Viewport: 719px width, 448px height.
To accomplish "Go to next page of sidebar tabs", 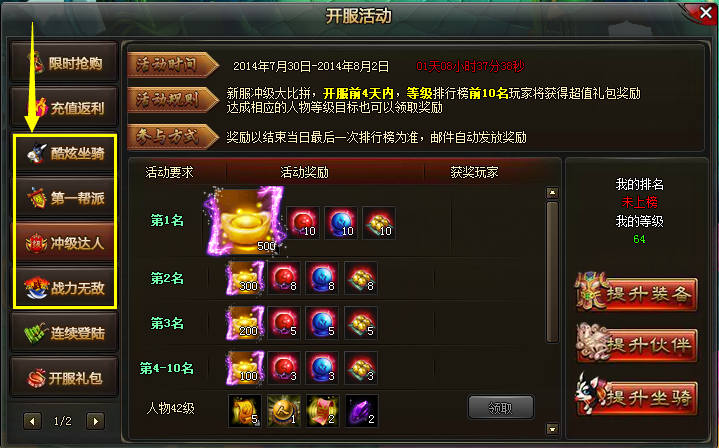I will pos(95,421).
